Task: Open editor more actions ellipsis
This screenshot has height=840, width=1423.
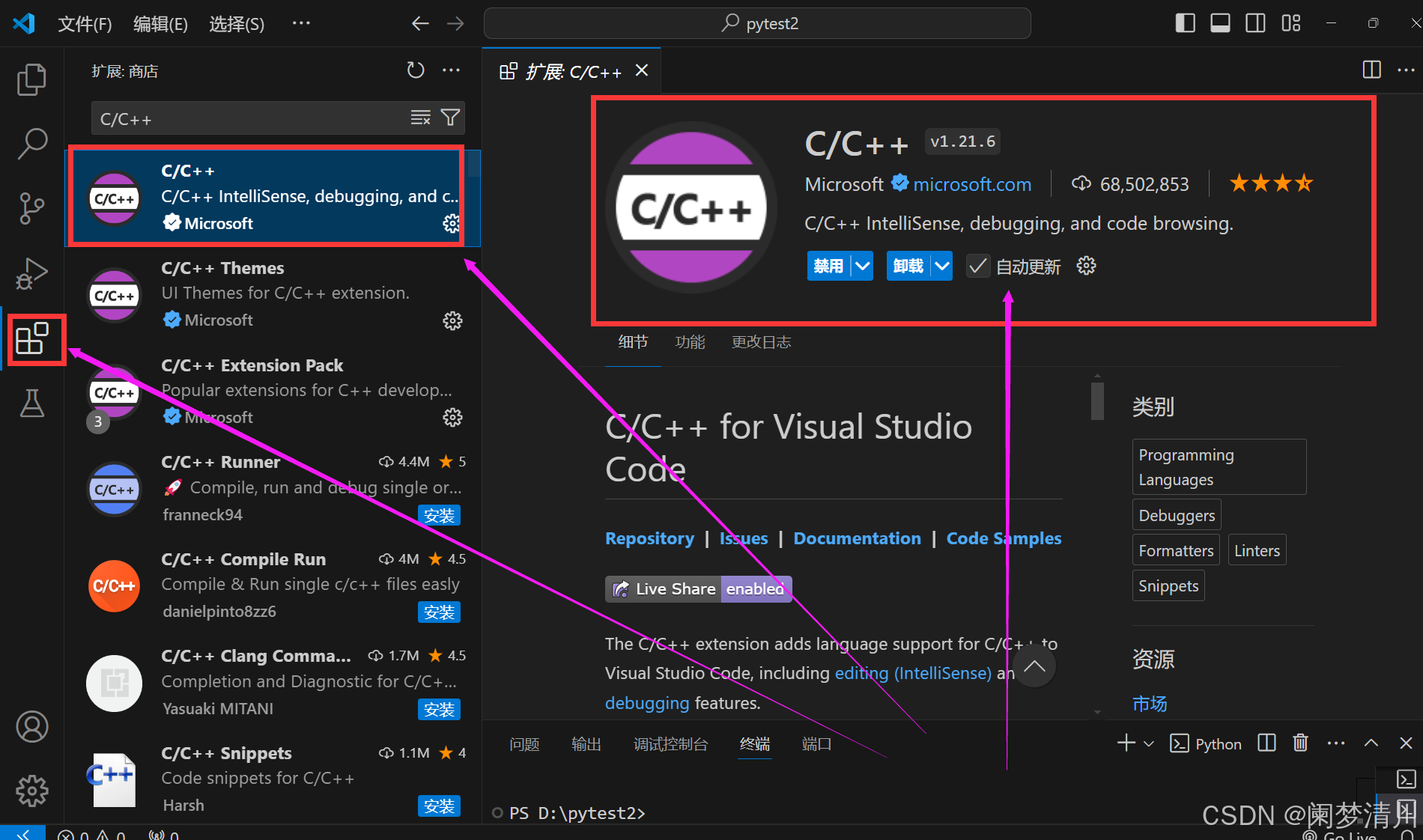Action: tap(1406, 70)
